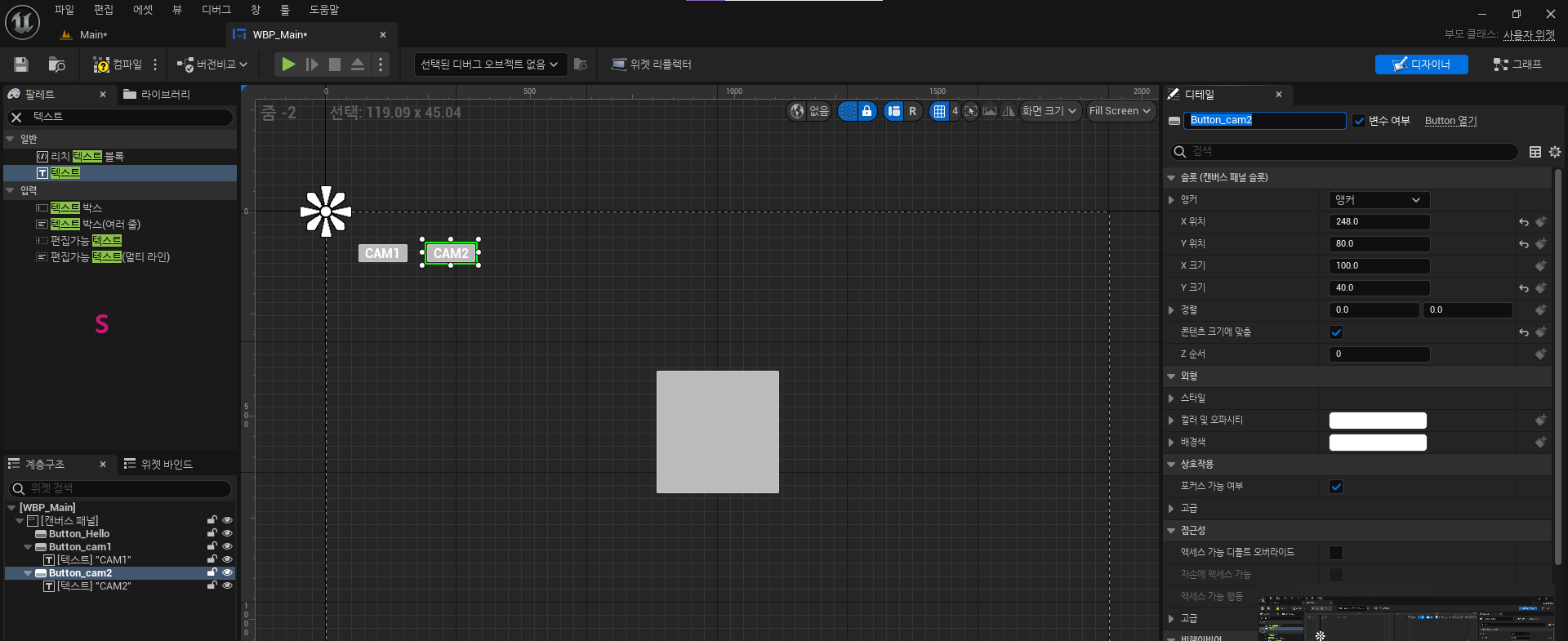This screenshot has width=1568, height=641.
Task: Click the eject button in play controls
Action: (x=358, y=65)
